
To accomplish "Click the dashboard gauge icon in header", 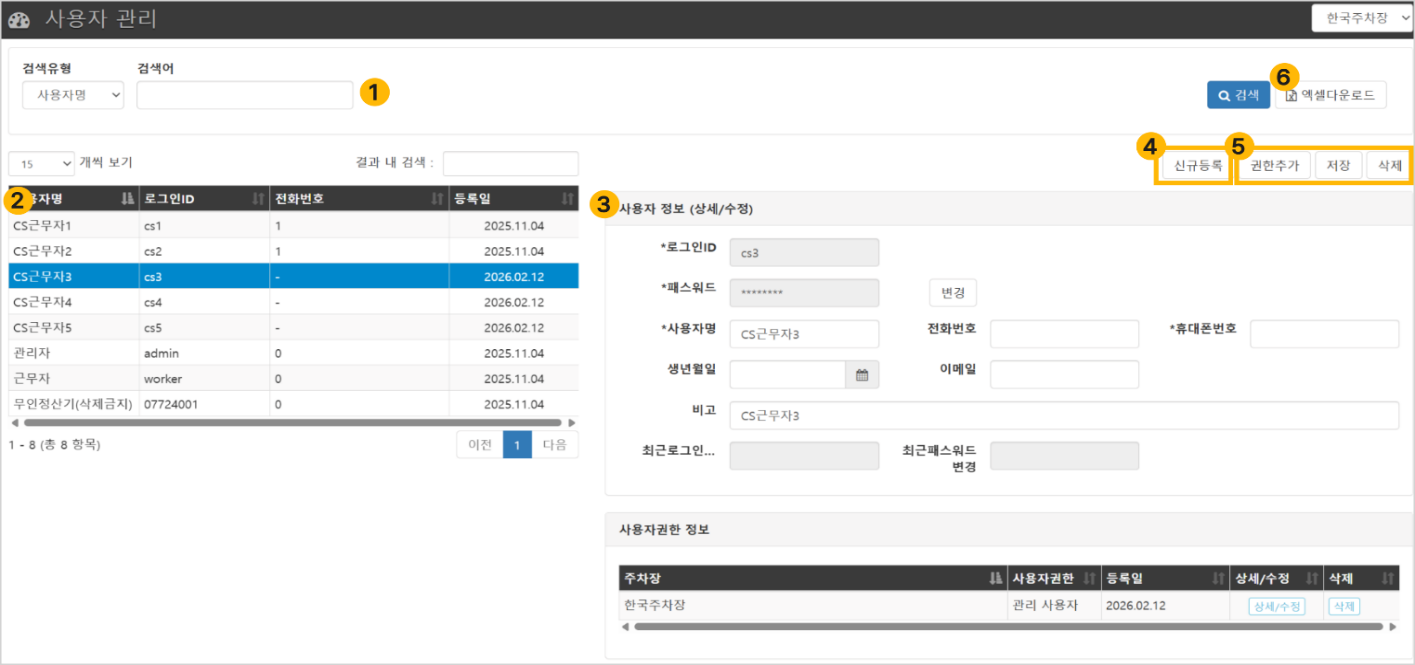I will [20, 19].
